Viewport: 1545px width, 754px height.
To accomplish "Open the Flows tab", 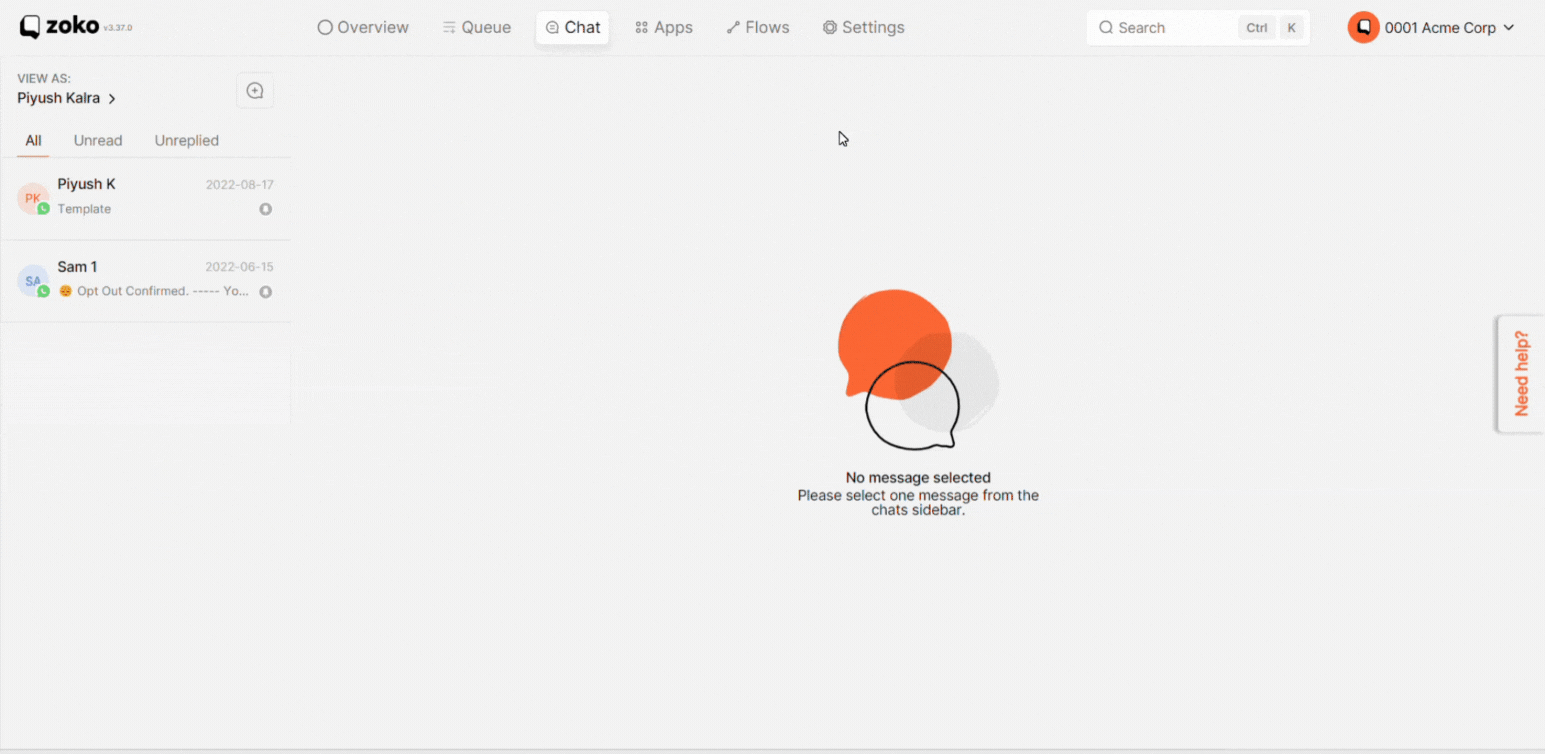I will click(x=758, y=28).
